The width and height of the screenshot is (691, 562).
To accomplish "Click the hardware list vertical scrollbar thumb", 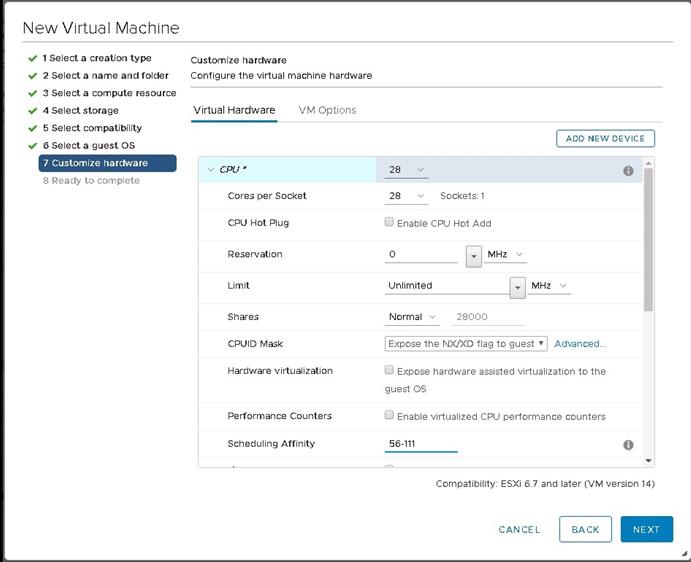I will [x=648, y=240].
